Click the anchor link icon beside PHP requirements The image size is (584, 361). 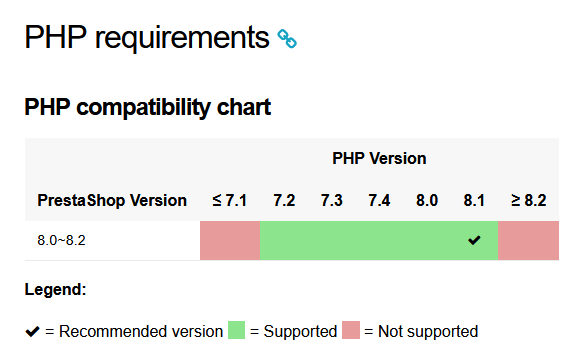pos(287,39)
